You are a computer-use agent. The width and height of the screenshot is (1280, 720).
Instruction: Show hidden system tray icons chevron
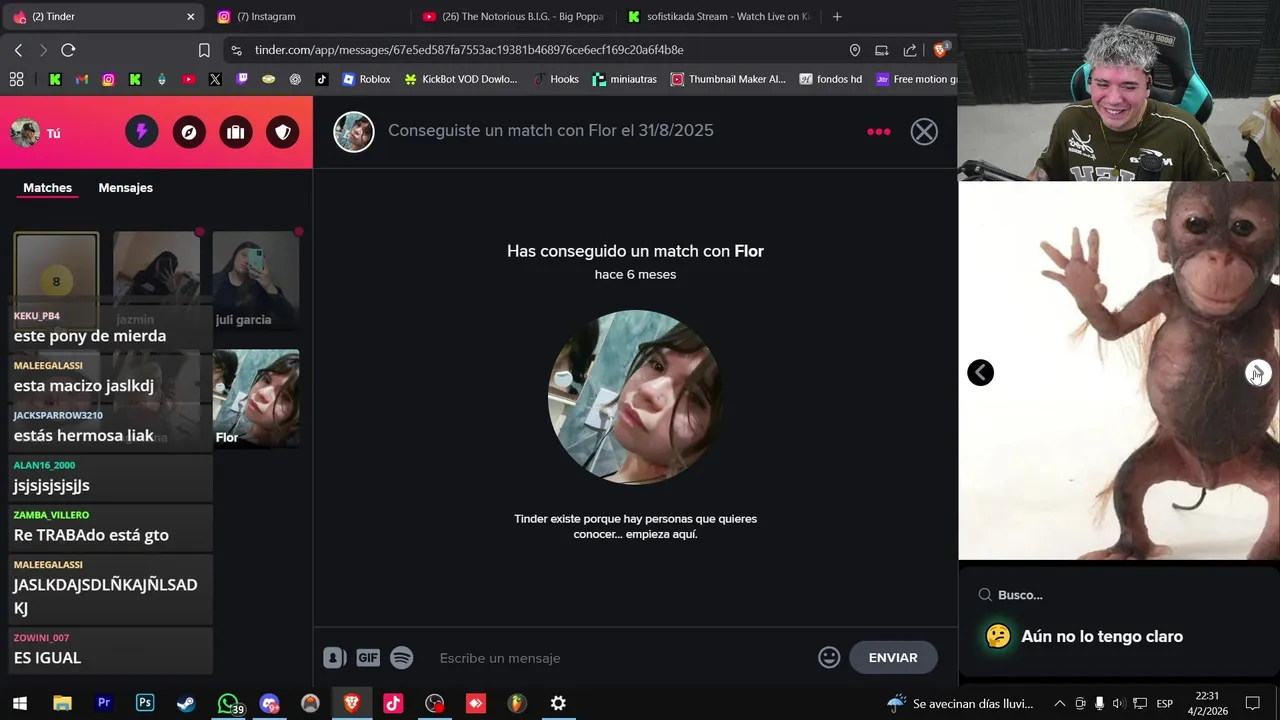[1060, 703]
